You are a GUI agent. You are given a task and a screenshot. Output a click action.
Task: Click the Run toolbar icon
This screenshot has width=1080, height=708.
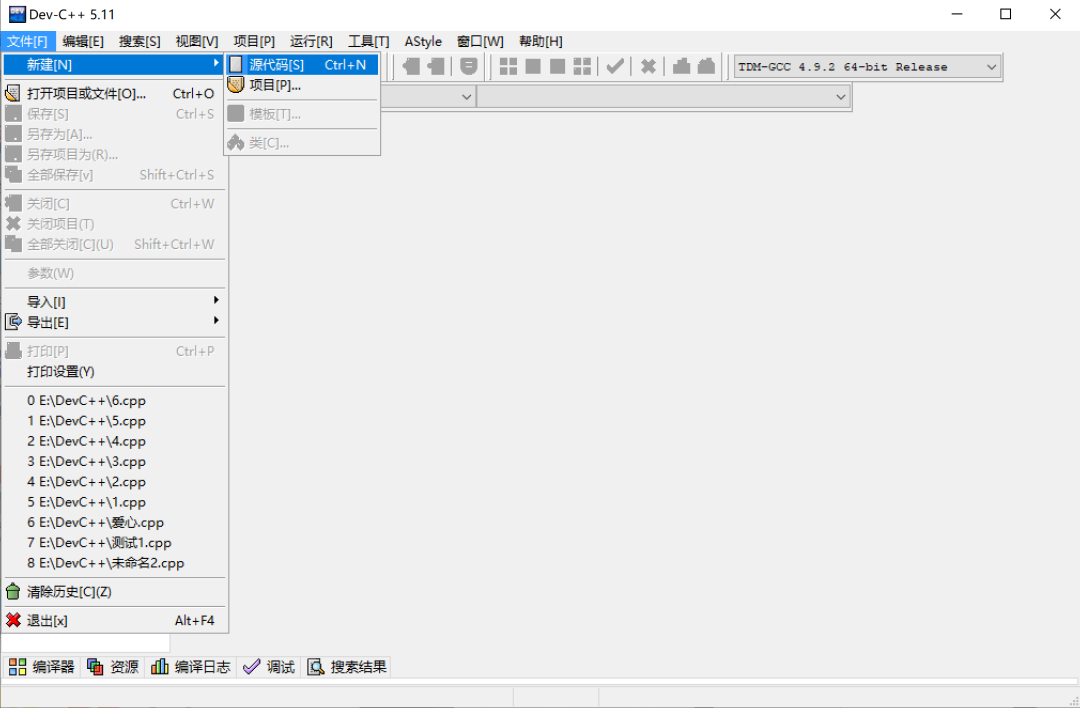[x=533, y=67]
